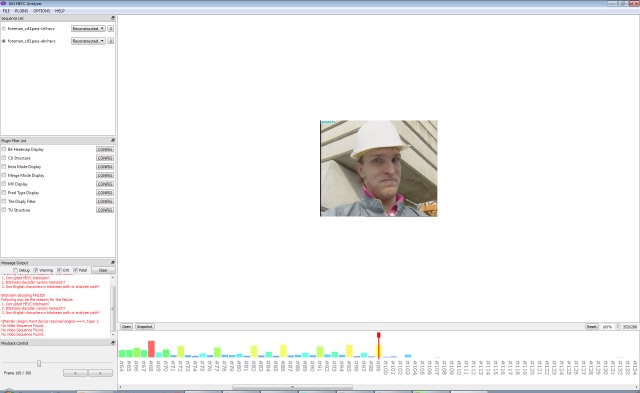640x393 pixels.
Task: Open the FILE menu
Action: 6,11
